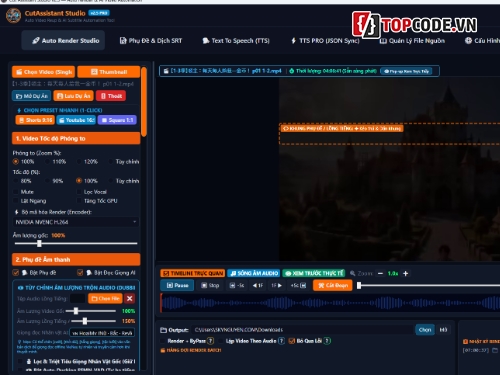Open the Quản Lý File Nguồn tab
Screen dimensions: 500x375
coord(412,41)
